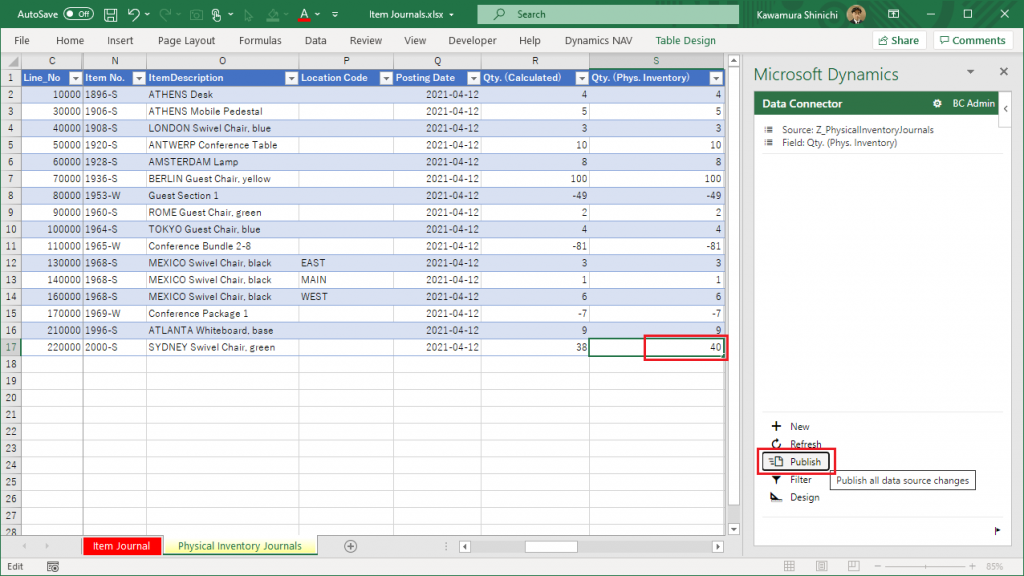This screenshot has height=576, width=1024.
Task: Select row header 17
Action: pyautogui.click(x=10, y=347)
